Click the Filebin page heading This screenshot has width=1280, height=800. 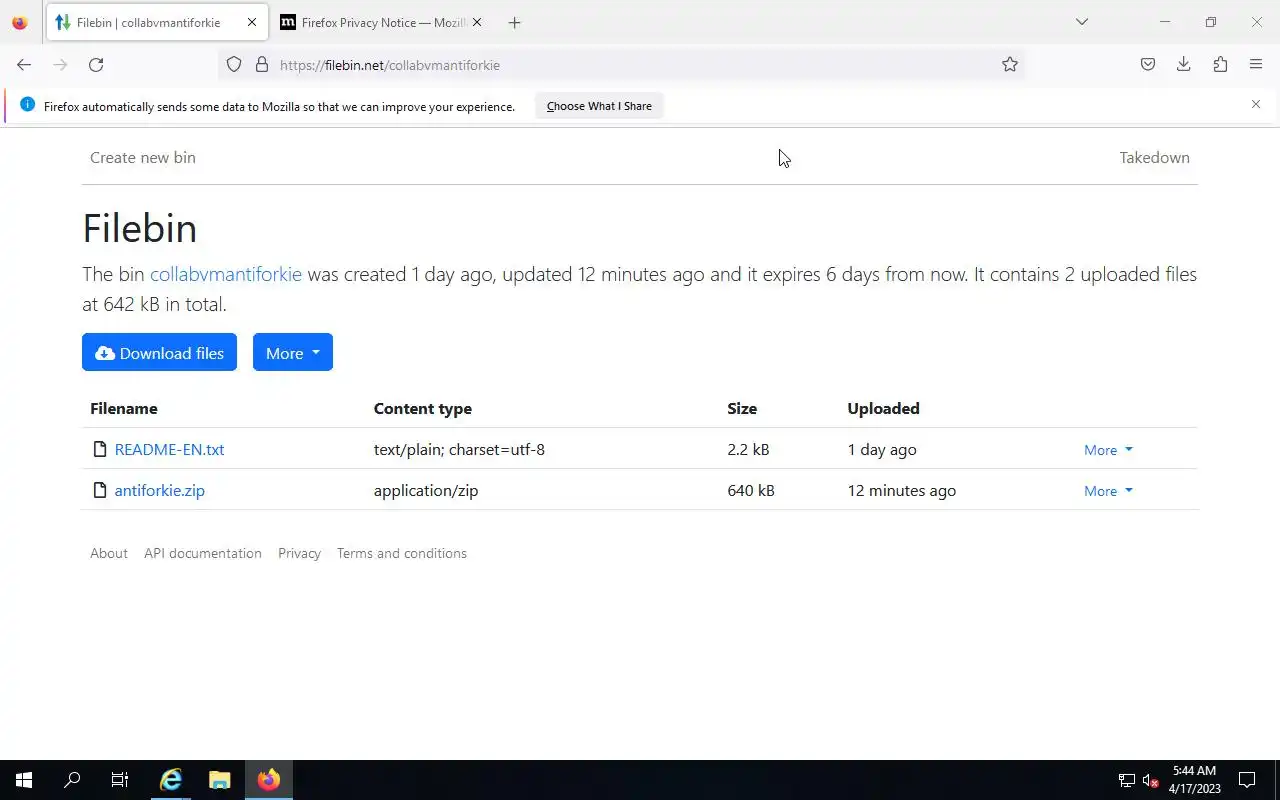[x=140, y=228]
